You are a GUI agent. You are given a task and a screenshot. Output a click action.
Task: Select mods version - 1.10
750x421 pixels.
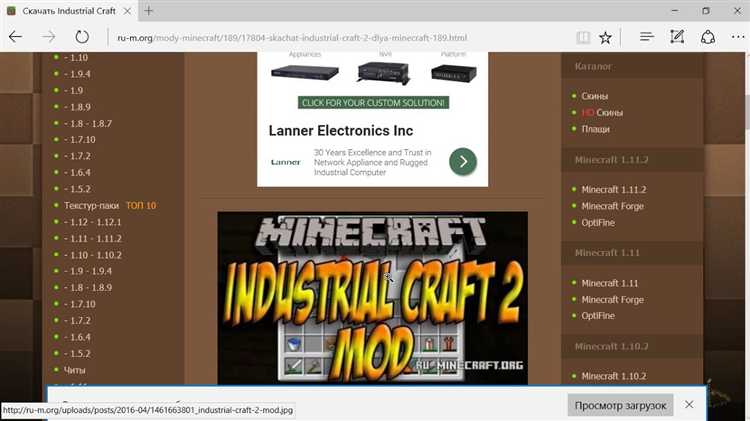(76, 58)
